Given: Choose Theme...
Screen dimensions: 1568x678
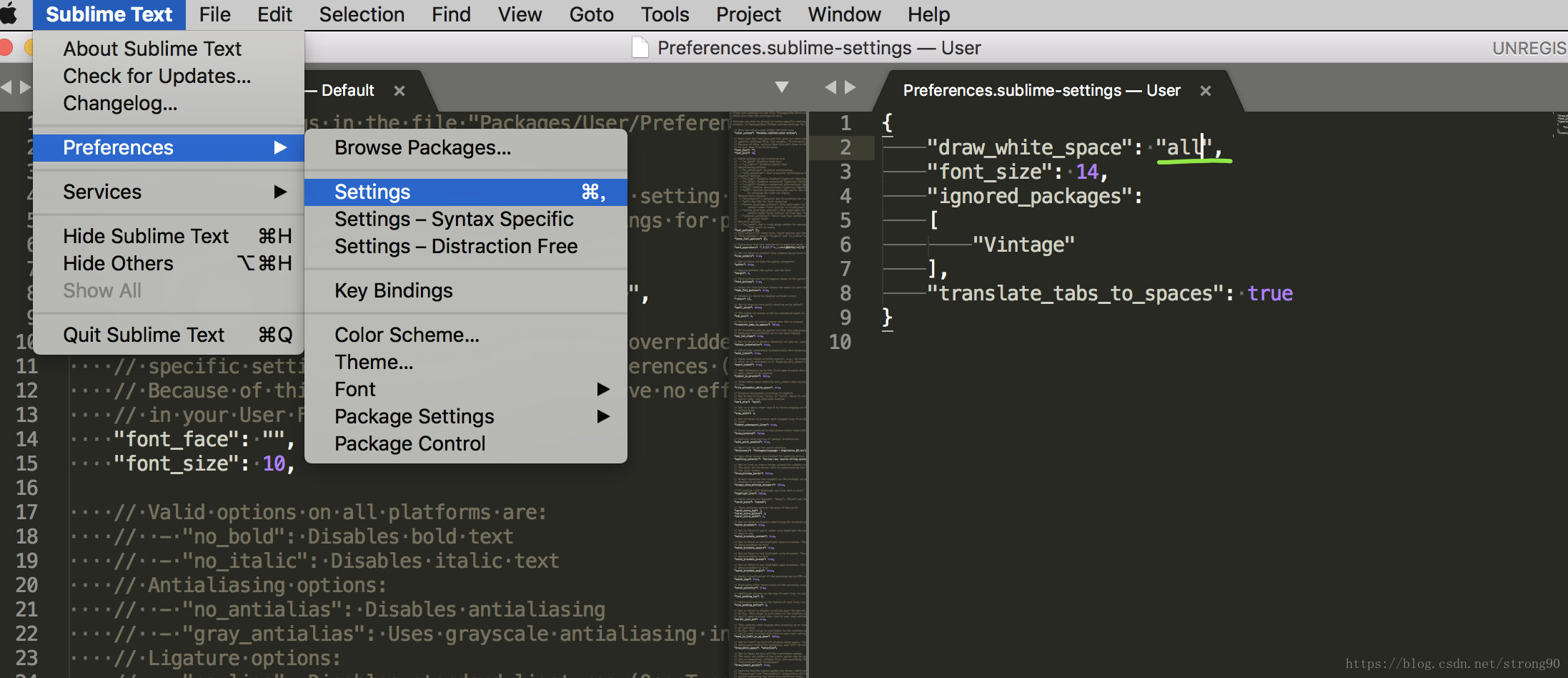Looking at the screenshot, I should pyautogui.click(x=466, y=362).
